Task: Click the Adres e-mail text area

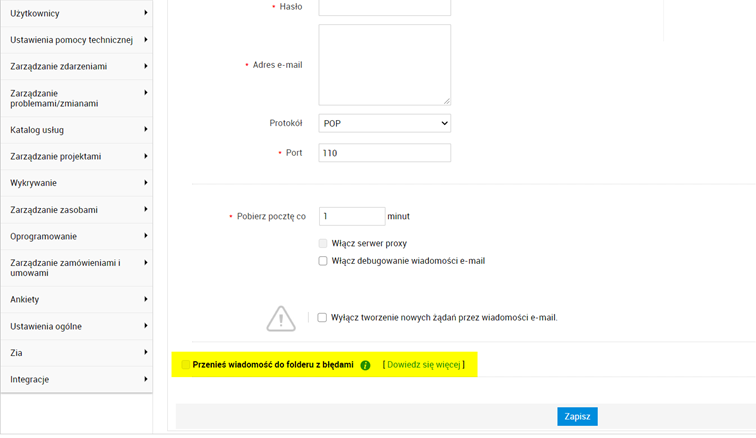Action: pyautogui.click(x=384, y=65)
